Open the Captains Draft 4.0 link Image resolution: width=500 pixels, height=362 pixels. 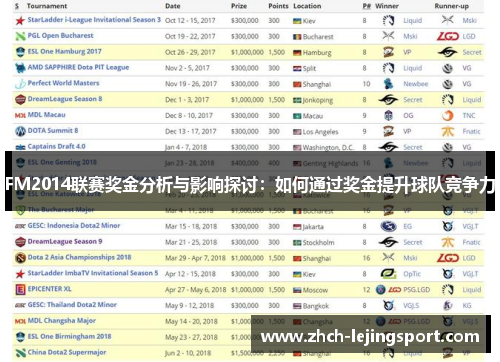[56, 146]
